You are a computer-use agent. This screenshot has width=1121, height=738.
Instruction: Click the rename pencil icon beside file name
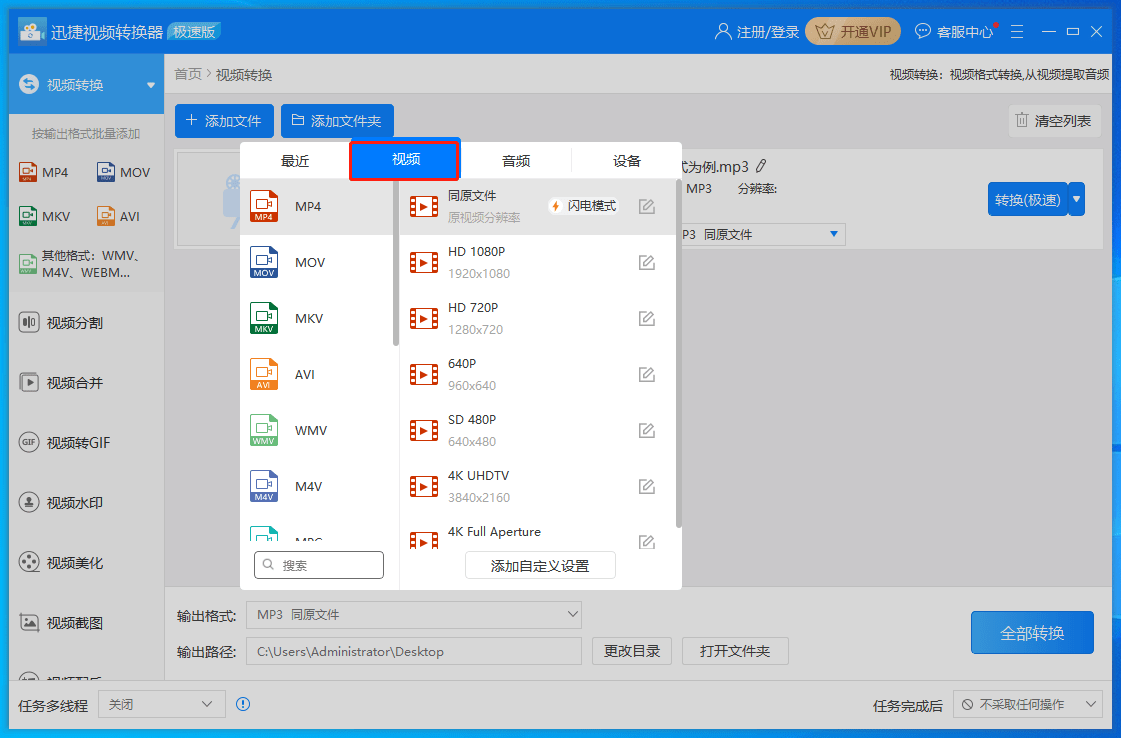(762, 166)
